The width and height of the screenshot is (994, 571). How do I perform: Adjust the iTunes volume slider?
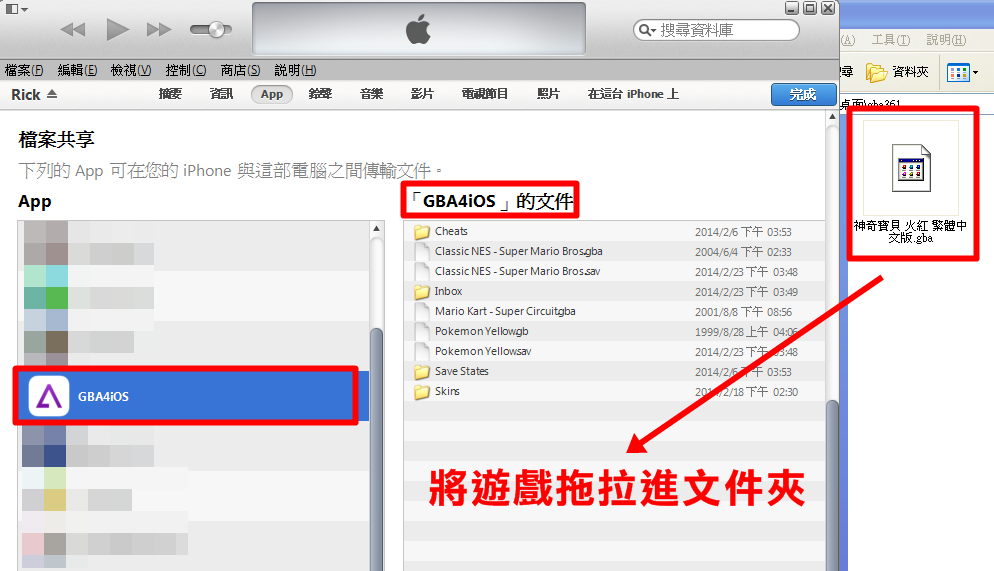pos(211,29)
